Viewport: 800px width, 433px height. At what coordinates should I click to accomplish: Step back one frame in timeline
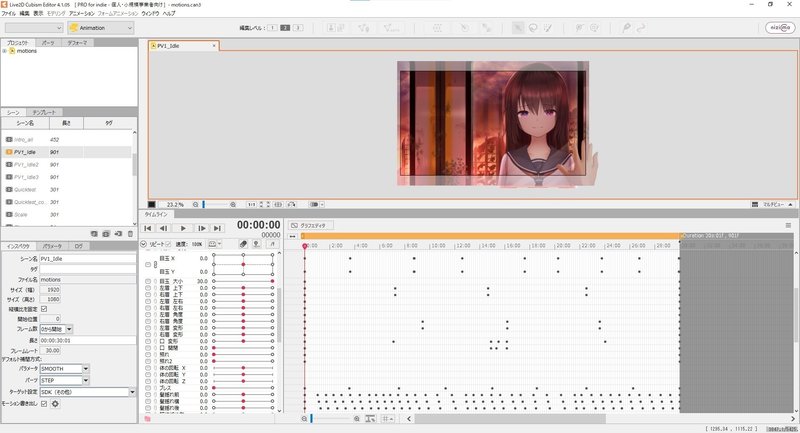[x=164, y=228]
